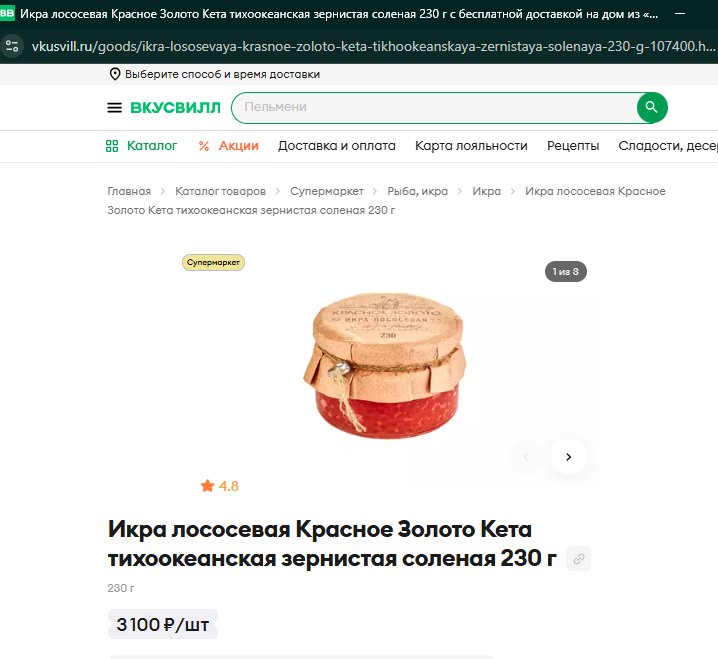Click the Главная breadcrumb link
This screenshot has height=659, width=718.
[129, 191]
